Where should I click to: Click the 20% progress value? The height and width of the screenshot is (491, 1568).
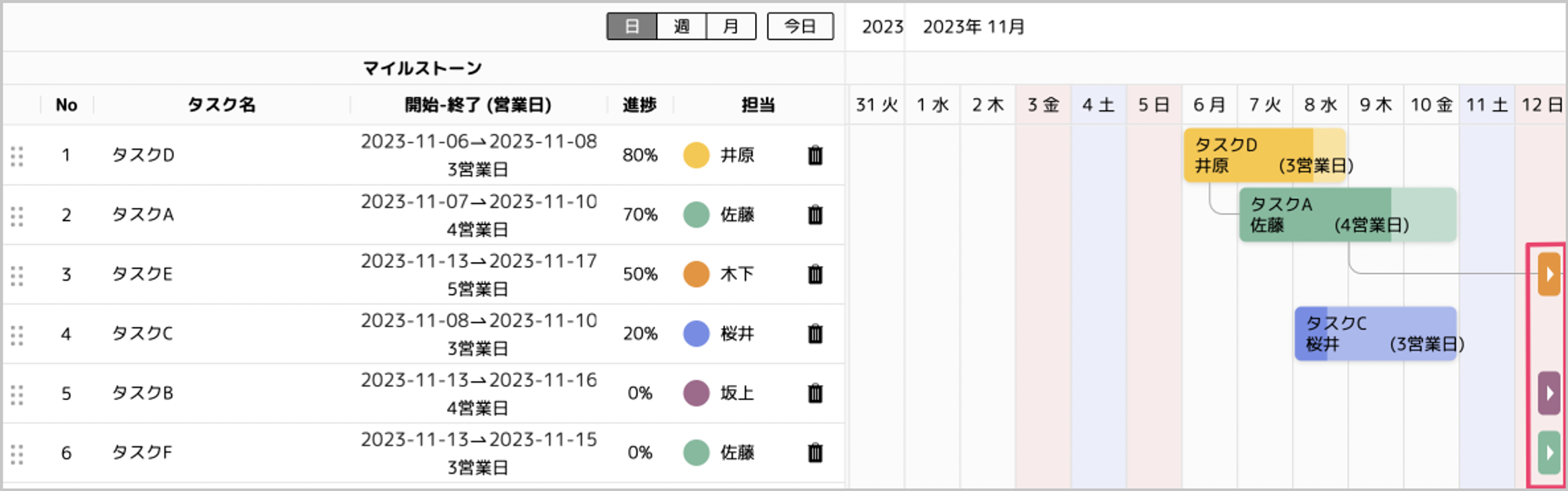pyautogui.click(x=640, y=334)
